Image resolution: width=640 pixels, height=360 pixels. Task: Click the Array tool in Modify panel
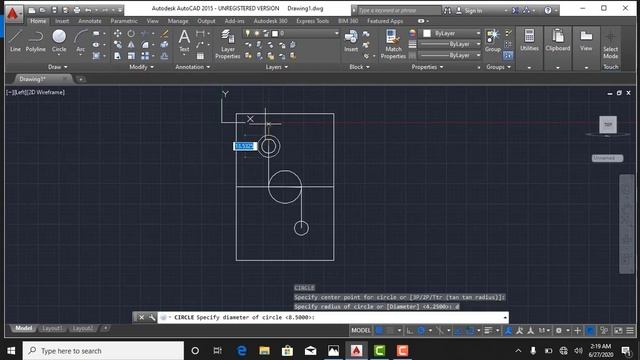point(145,56)
